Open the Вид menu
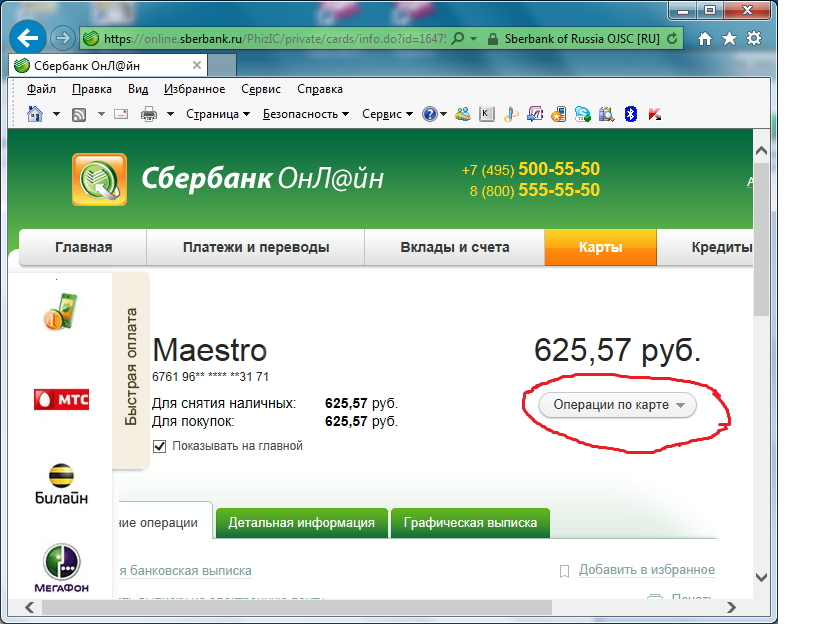This screenshot has height=624, width=819. (x=138, y=89)
